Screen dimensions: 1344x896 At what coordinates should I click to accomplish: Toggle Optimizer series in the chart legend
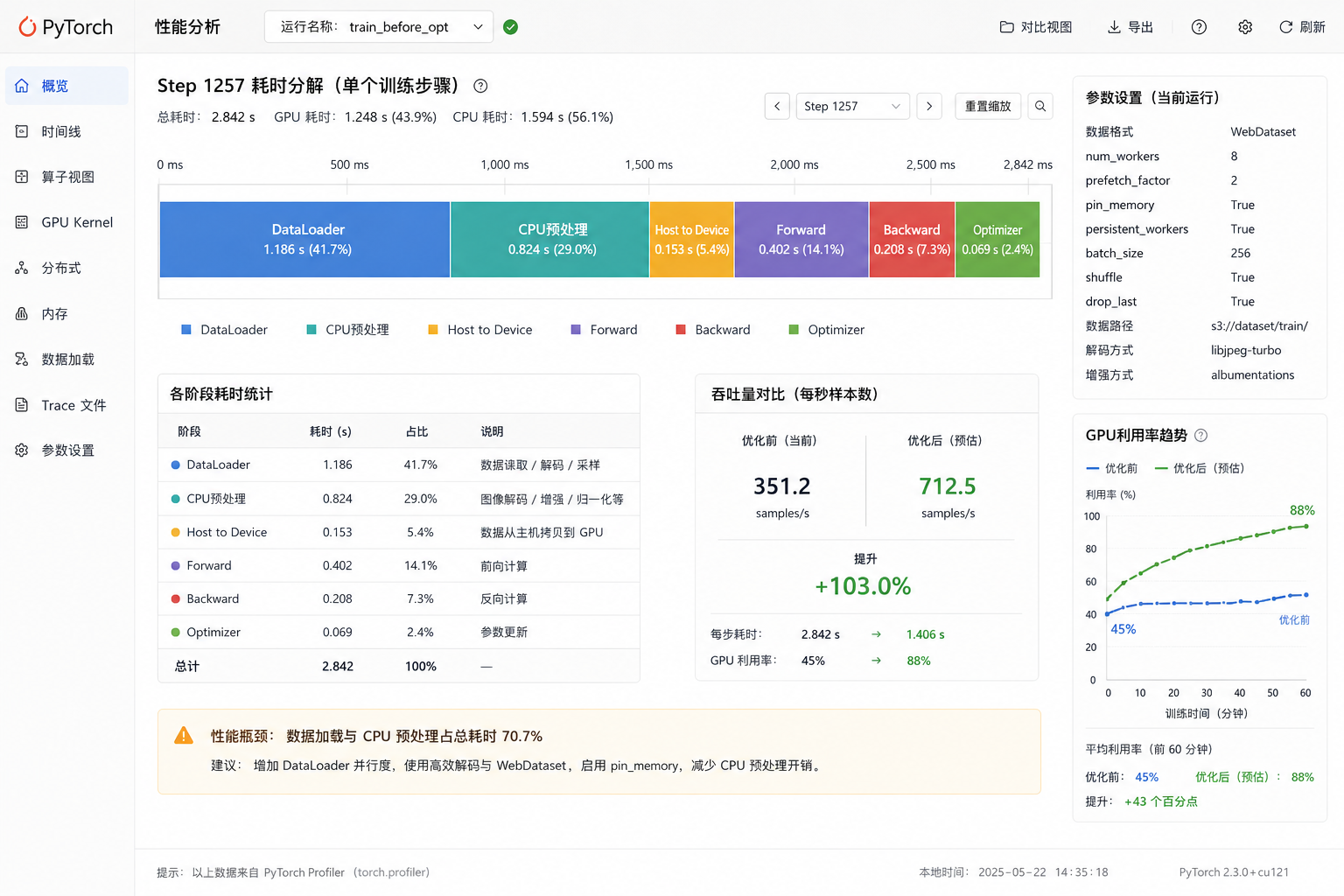(826, 330)
